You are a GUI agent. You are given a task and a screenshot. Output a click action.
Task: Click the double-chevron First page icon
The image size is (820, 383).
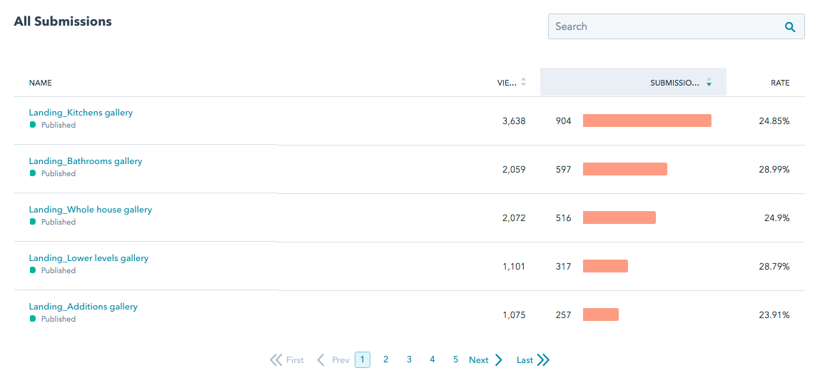[276, 360]
